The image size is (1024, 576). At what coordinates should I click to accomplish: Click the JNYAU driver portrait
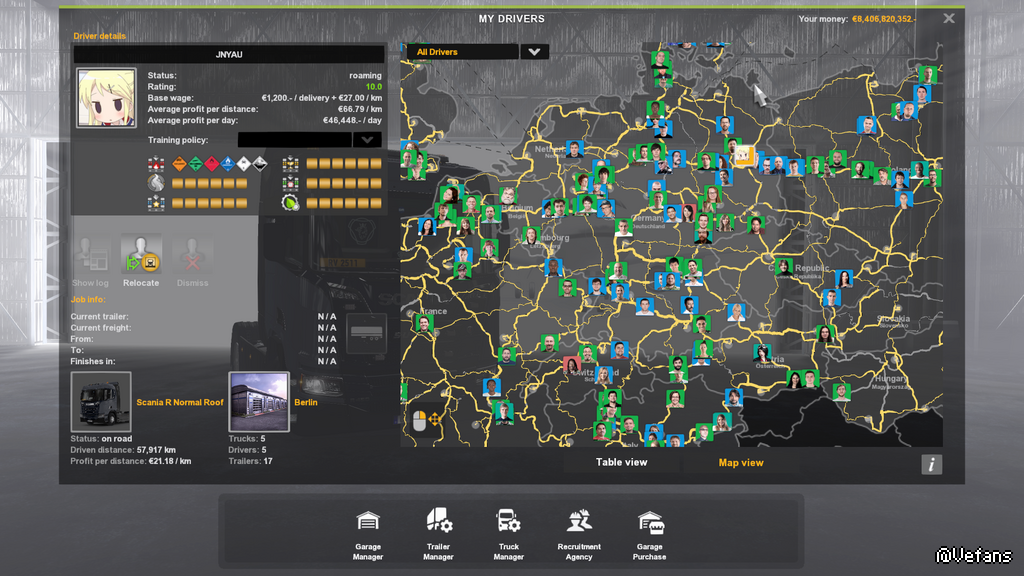[107, 97]
